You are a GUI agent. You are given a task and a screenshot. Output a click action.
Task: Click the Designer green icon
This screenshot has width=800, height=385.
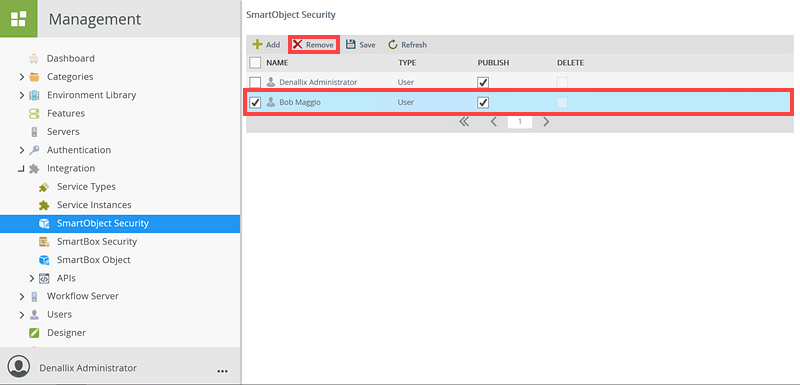[x=34, y=333]
